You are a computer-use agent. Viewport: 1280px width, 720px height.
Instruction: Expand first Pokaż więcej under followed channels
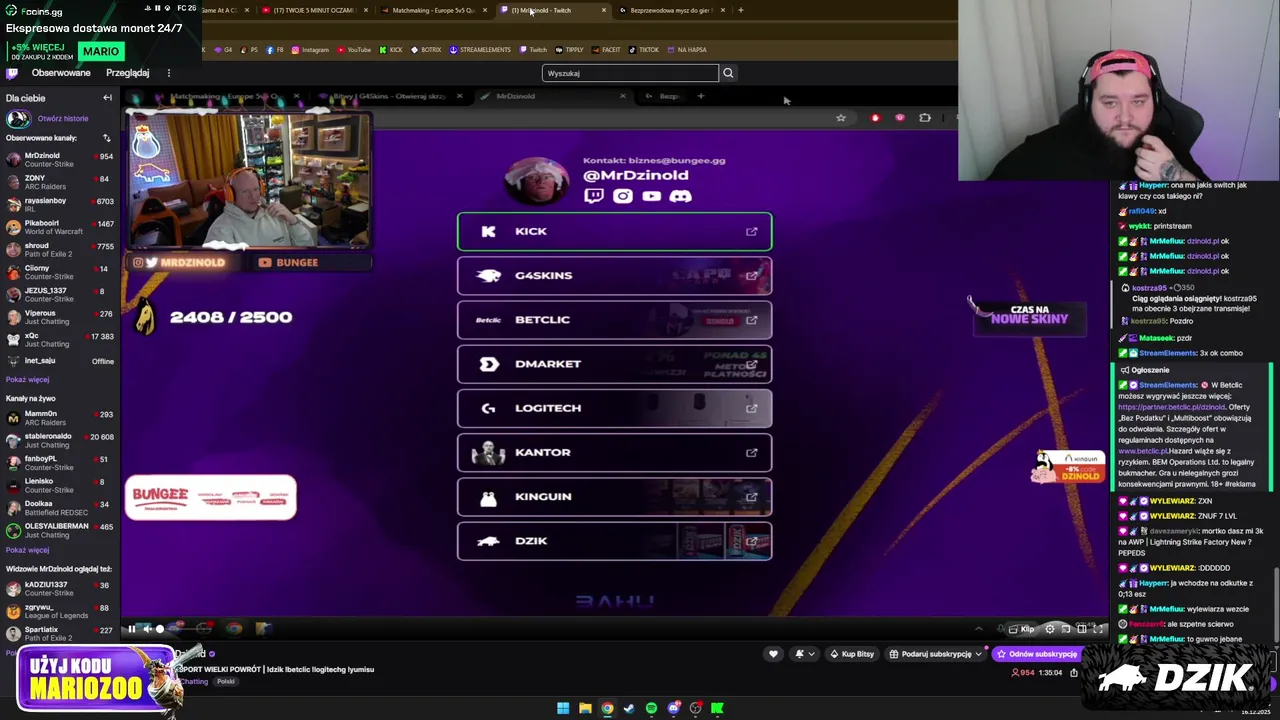[27, 380]
